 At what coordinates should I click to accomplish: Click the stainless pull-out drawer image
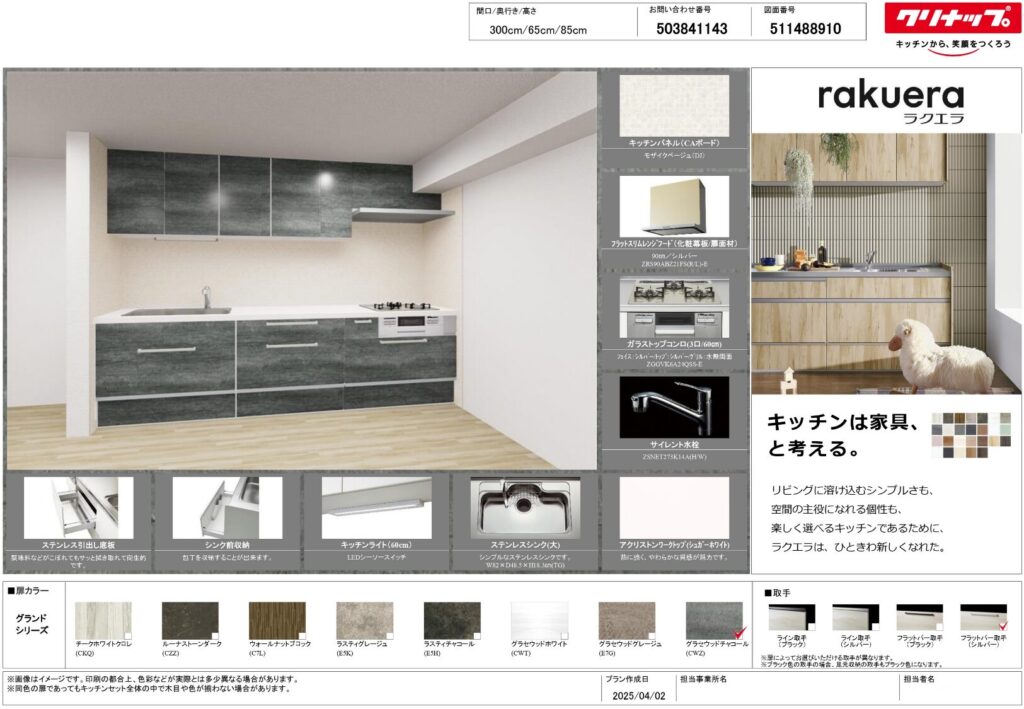pyautogui.click(x=78, y=507)
